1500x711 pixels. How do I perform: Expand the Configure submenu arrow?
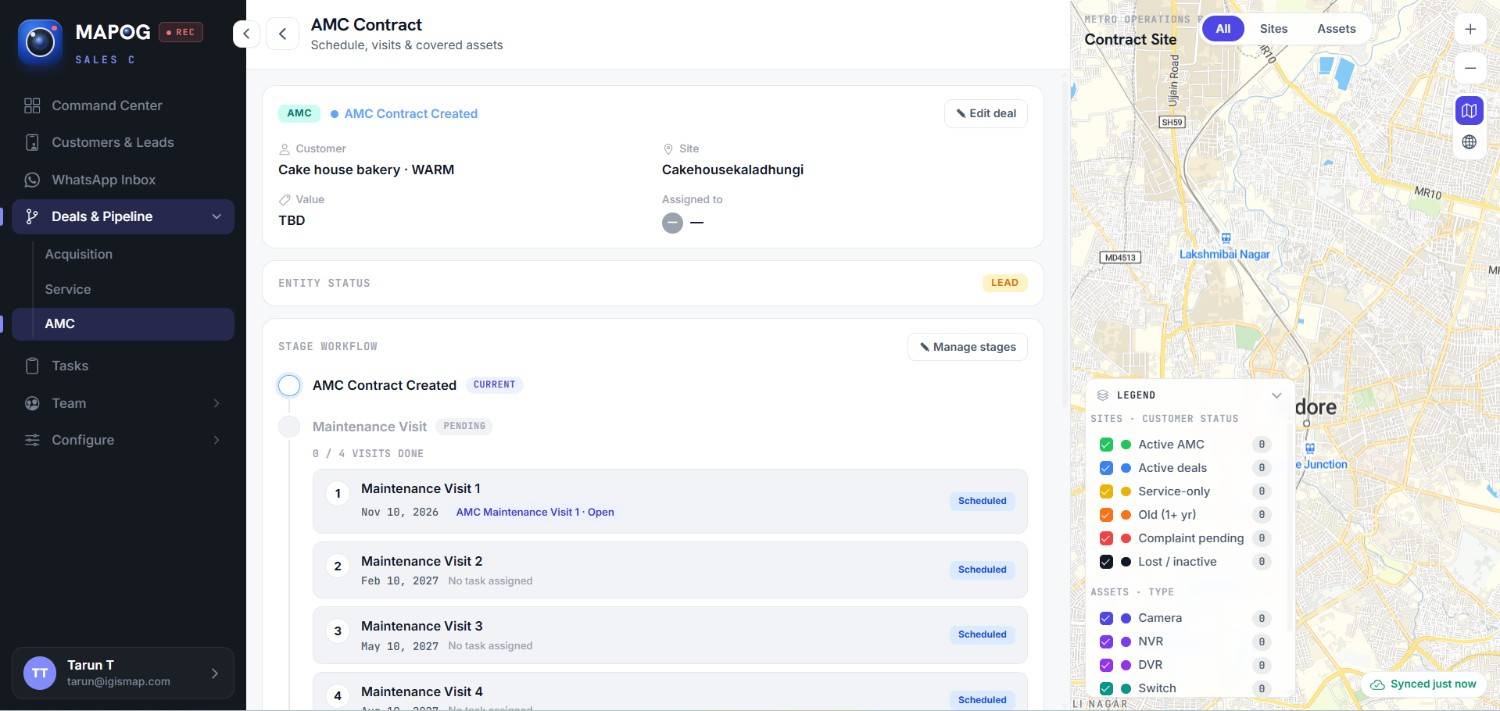(216, 440)
